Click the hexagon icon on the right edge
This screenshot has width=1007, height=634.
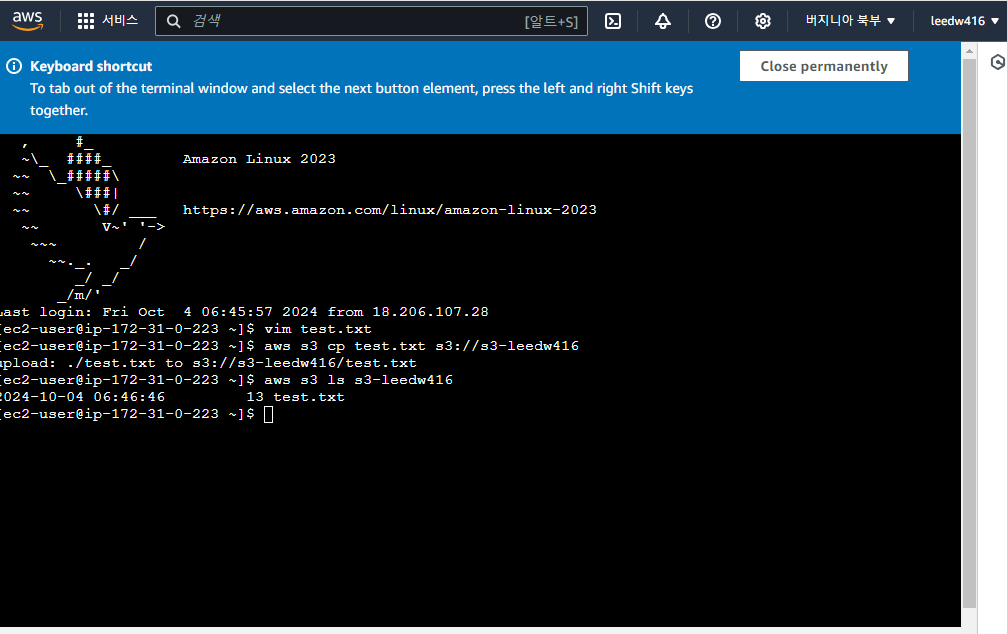(998, 62)
